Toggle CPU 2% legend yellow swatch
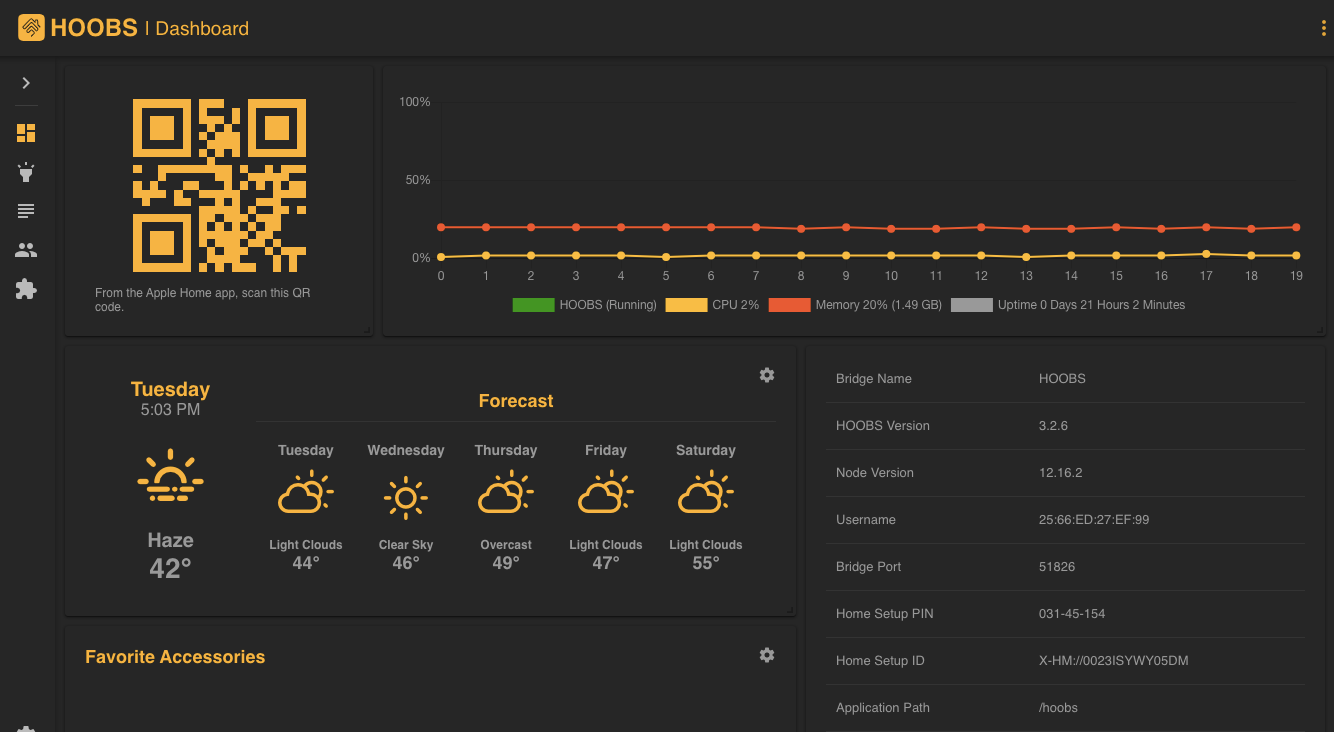This screenshot has width=1334, height=732. click(x=686, y=305)
